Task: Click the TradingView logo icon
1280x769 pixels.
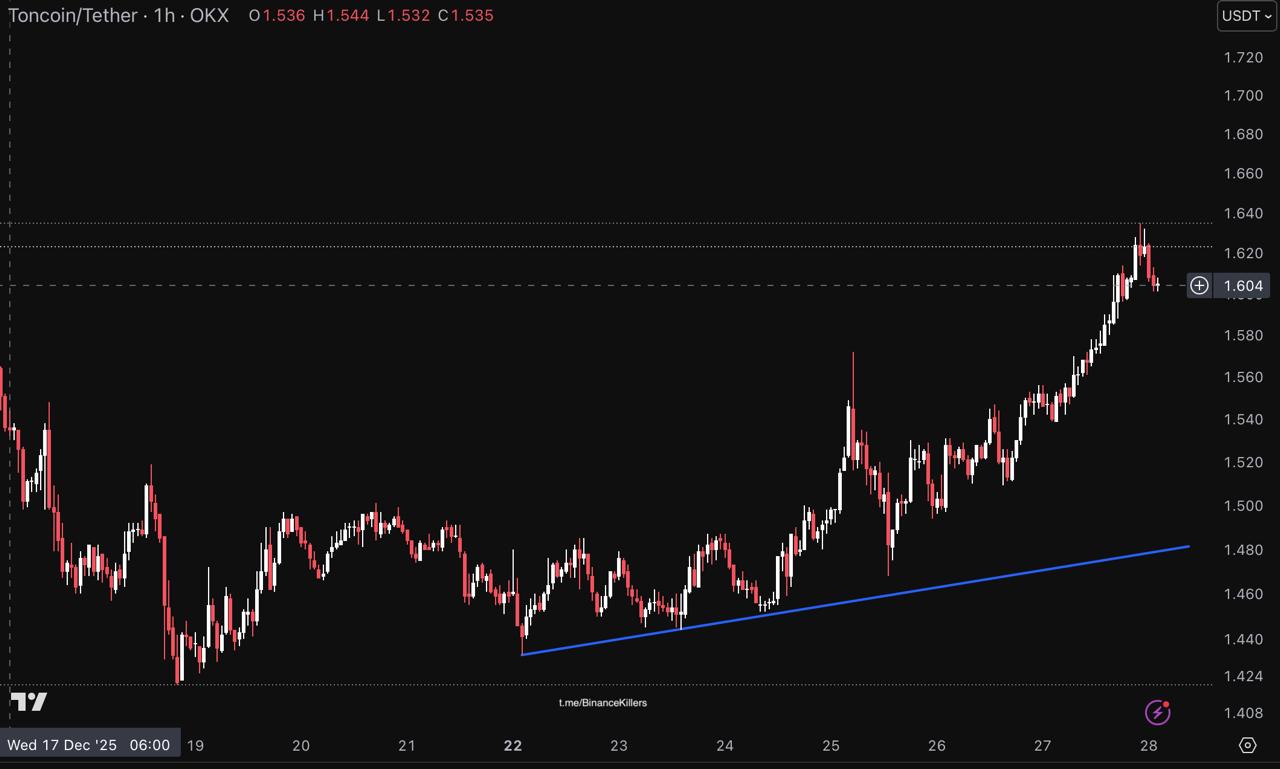Action: click(29, 702)
